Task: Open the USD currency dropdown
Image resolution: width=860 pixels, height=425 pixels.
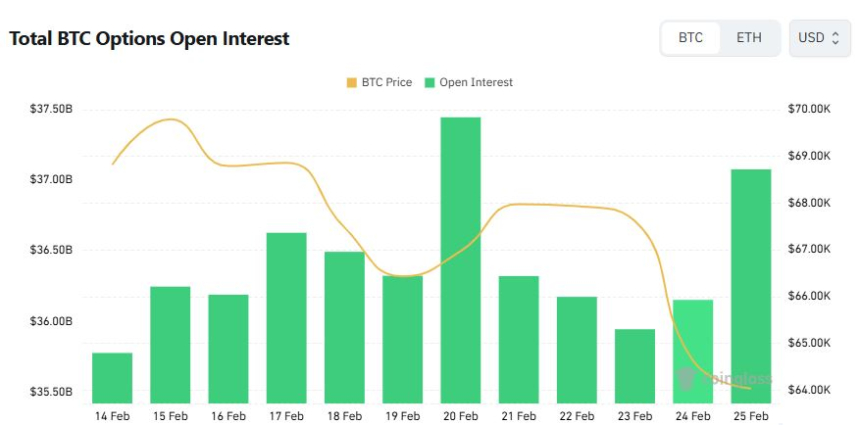Action: tap(818, 38)
